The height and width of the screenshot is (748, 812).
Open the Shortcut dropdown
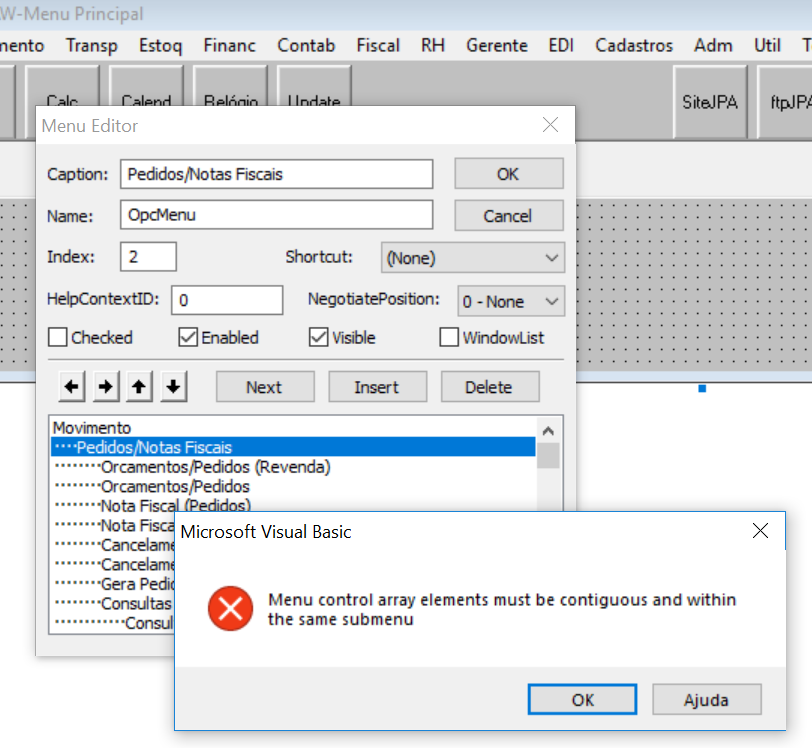click(473, 257)
